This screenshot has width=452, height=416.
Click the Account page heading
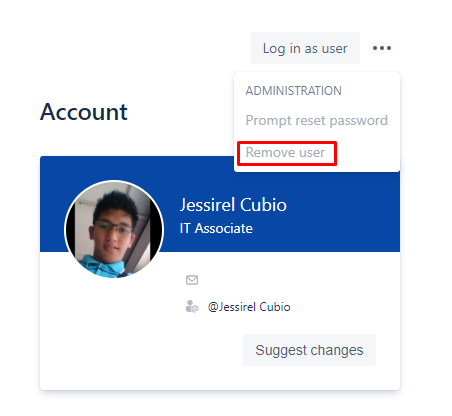click(84, 112)
